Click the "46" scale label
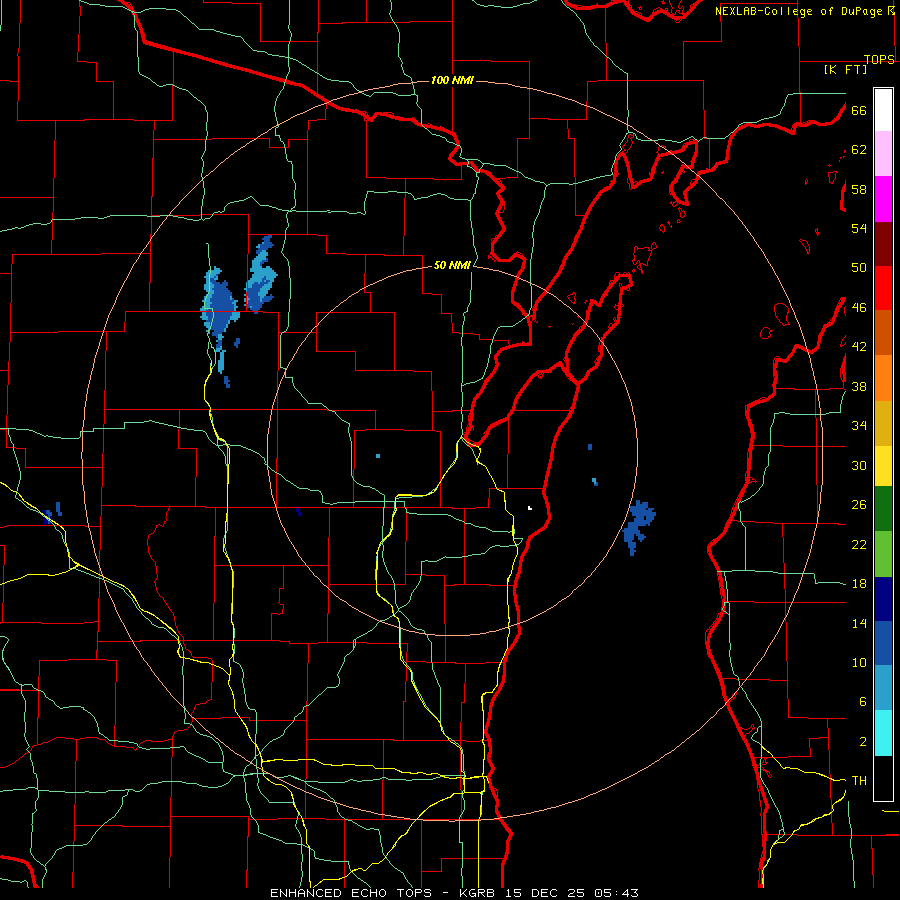The width and height of the screenshot is (900, 900). point(859,308)
